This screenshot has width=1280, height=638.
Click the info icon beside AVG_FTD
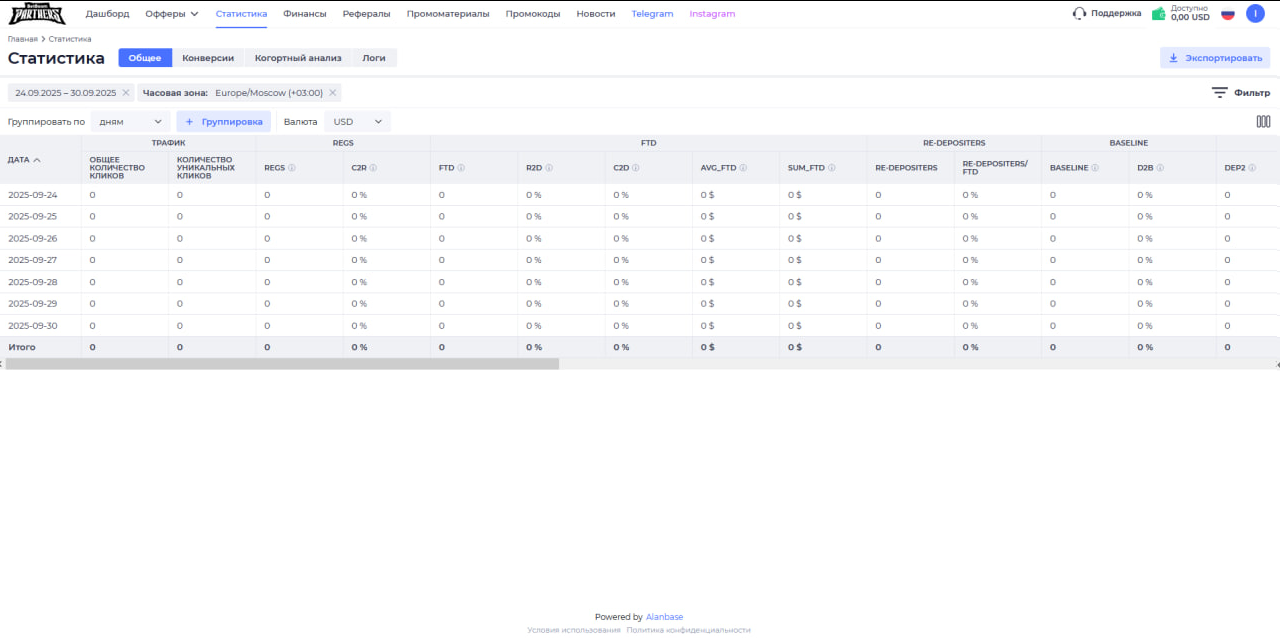(744, 168)
